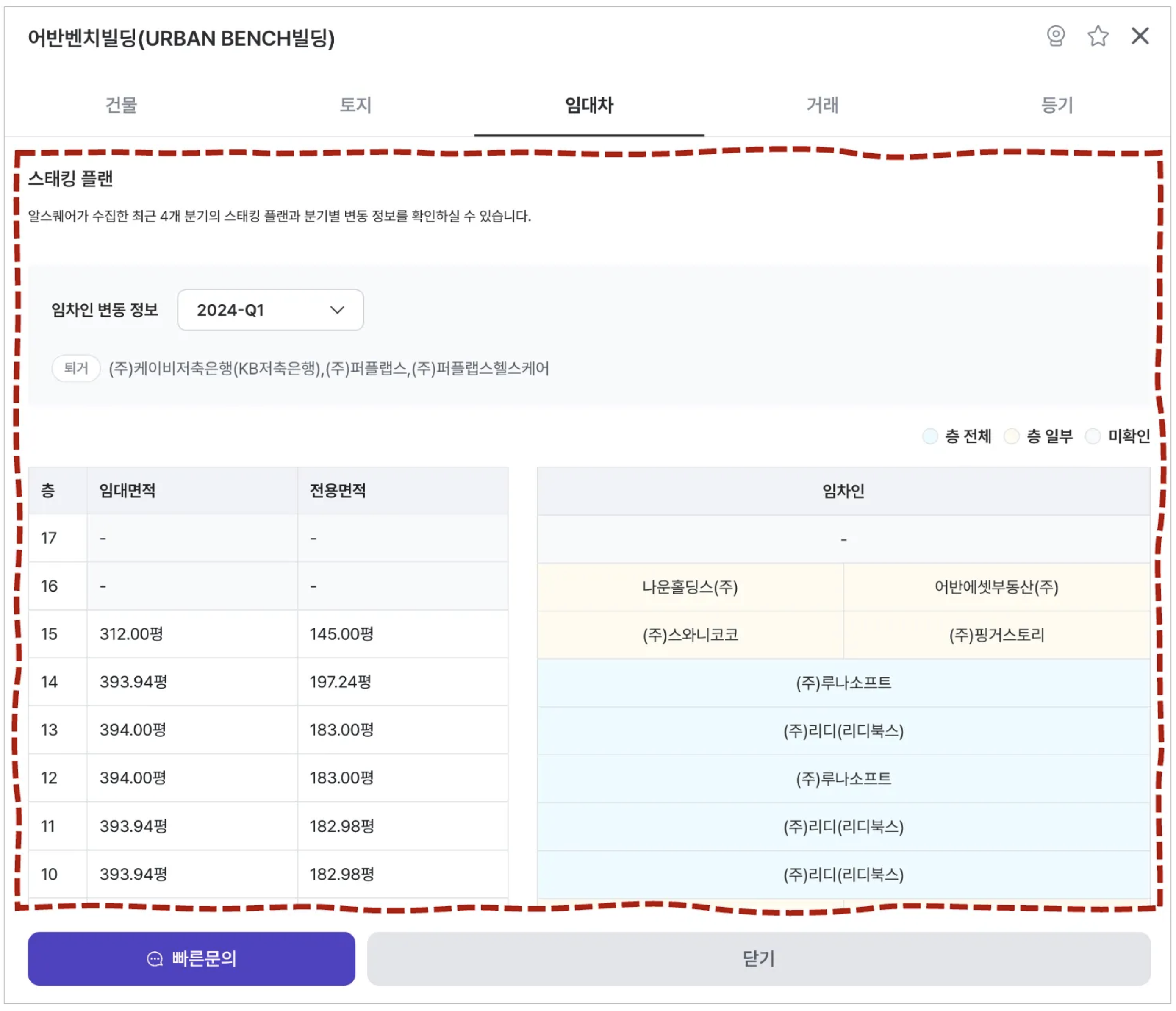Click the 퇴거 tag badge
Viewport: 1176px width, 1011px height.
[76, 368]
